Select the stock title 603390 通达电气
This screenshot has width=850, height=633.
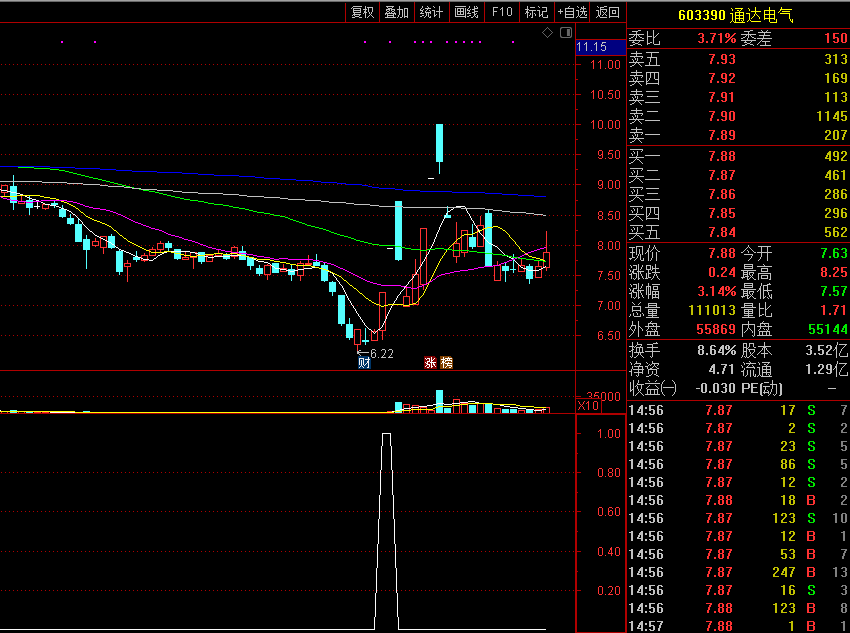pyautogui.click(x=736, y=15)
